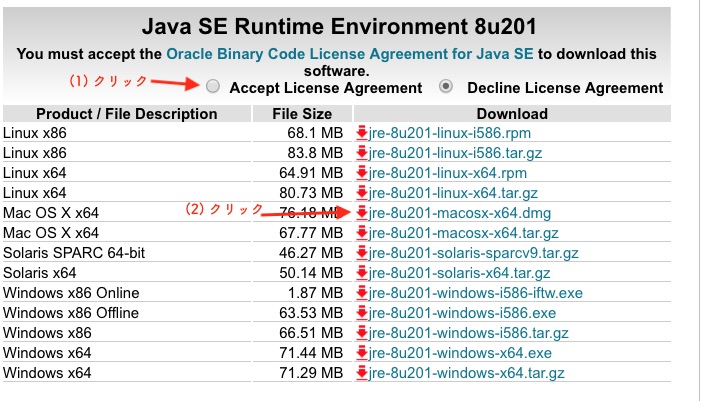
Task: Click download arrow icon for jre-8u201-windows-x64.exe
Action: tap(361, 353)
